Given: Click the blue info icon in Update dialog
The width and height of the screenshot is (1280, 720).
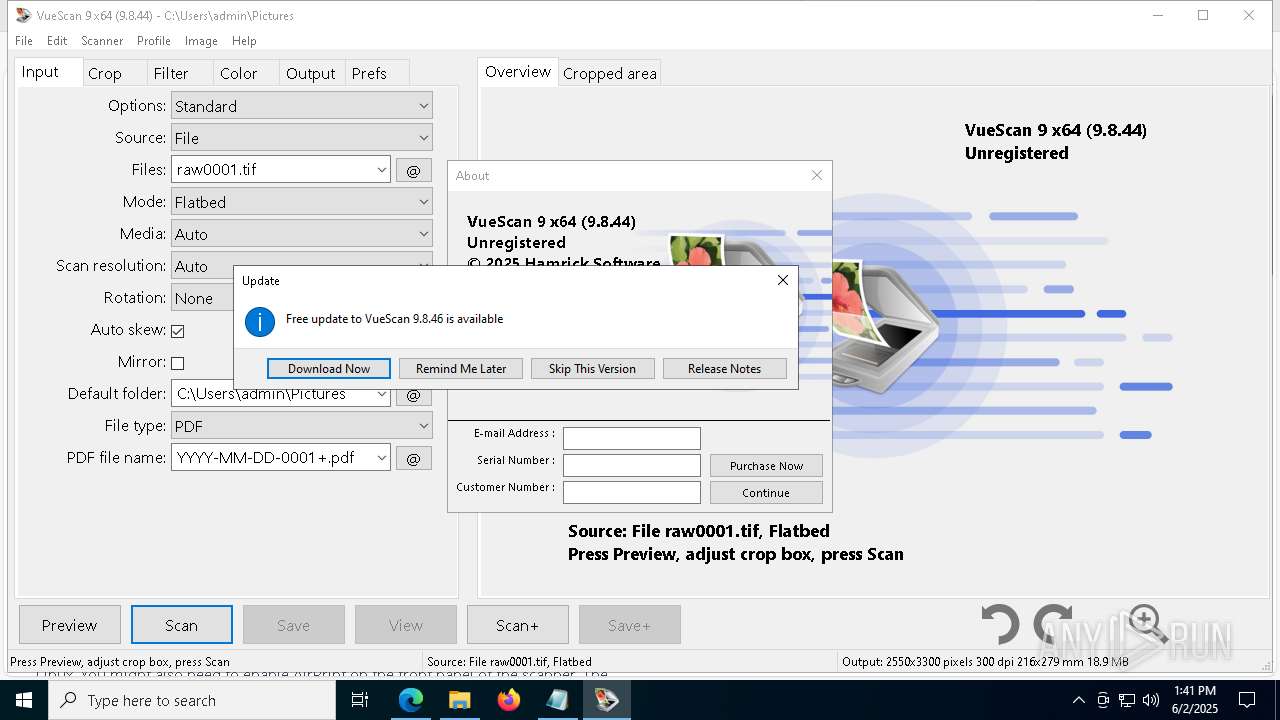Looking at the screenshot, I should (x=260, y=322).
